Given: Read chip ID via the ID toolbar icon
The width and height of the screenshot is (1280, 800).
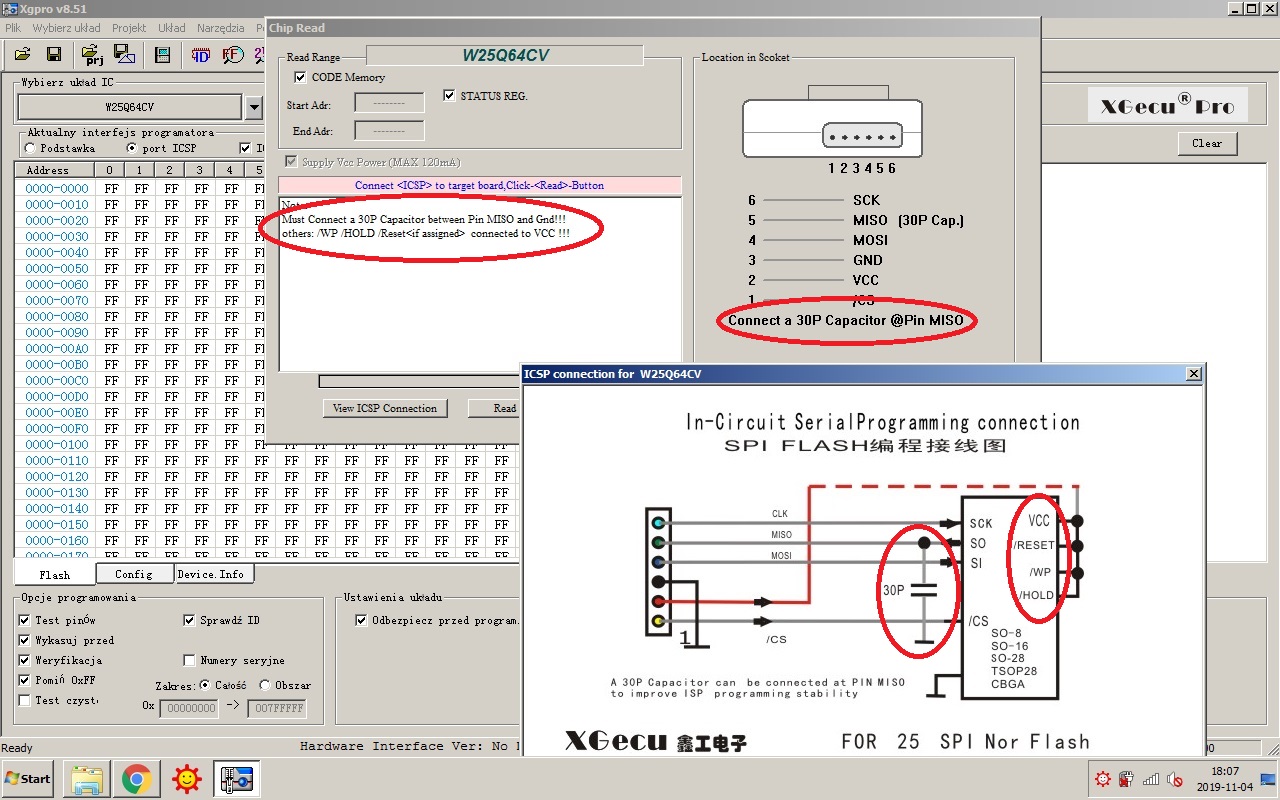Looking at the screenshot, I should pyautogui.click(x=200, y=55).
